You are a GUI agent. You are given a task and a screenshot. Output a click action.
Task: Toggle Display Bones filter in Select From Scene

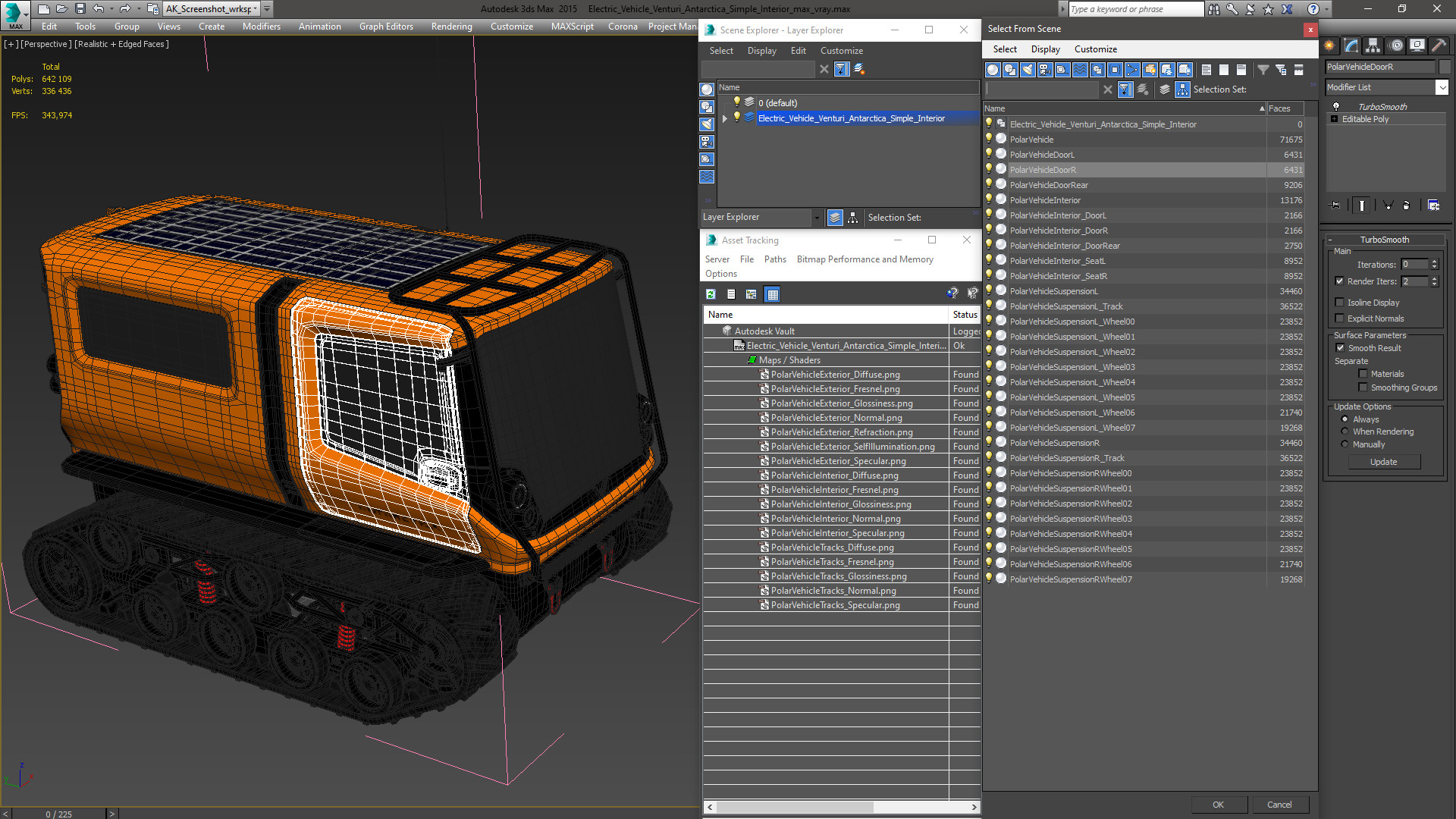coord(1132,70)
